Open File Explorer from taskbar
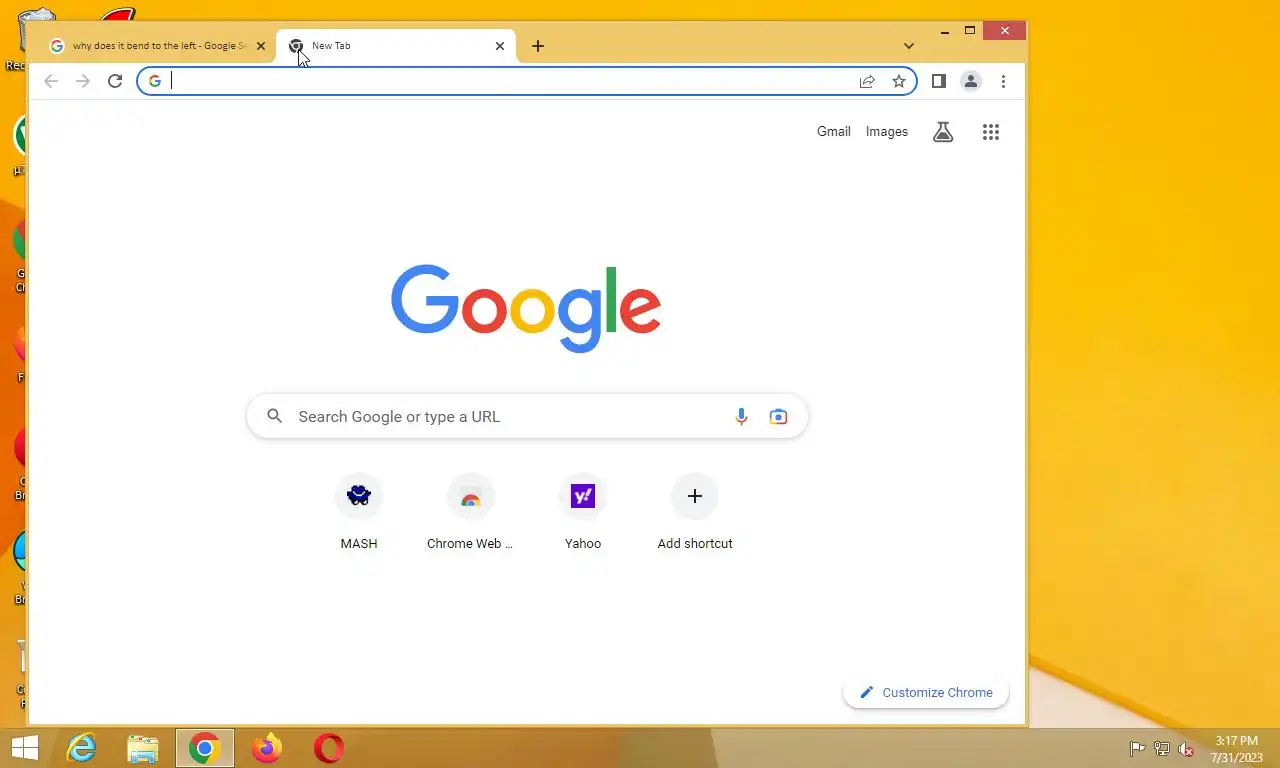 coord(143,748)
